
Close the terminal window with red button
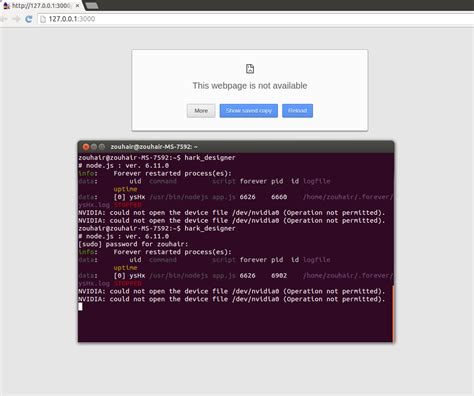click(x=86, y=147)
